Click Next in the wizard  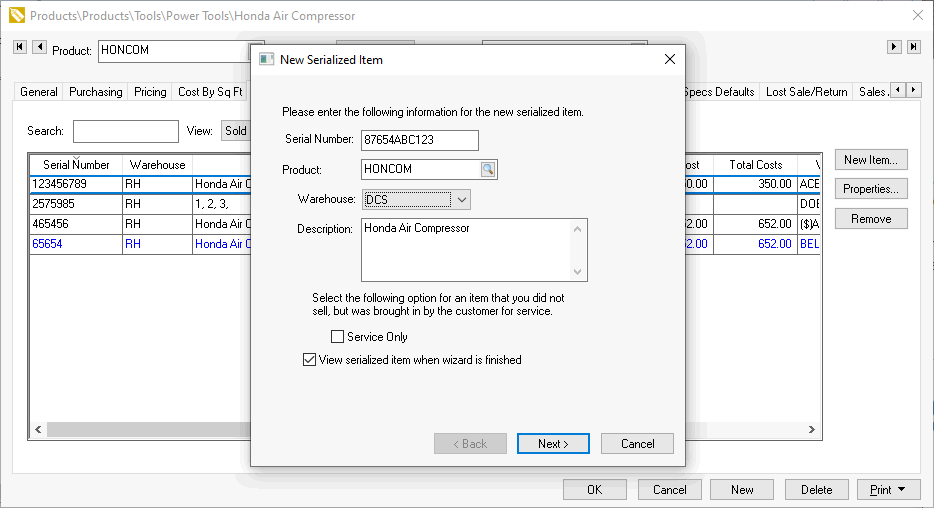click(553, 444)
